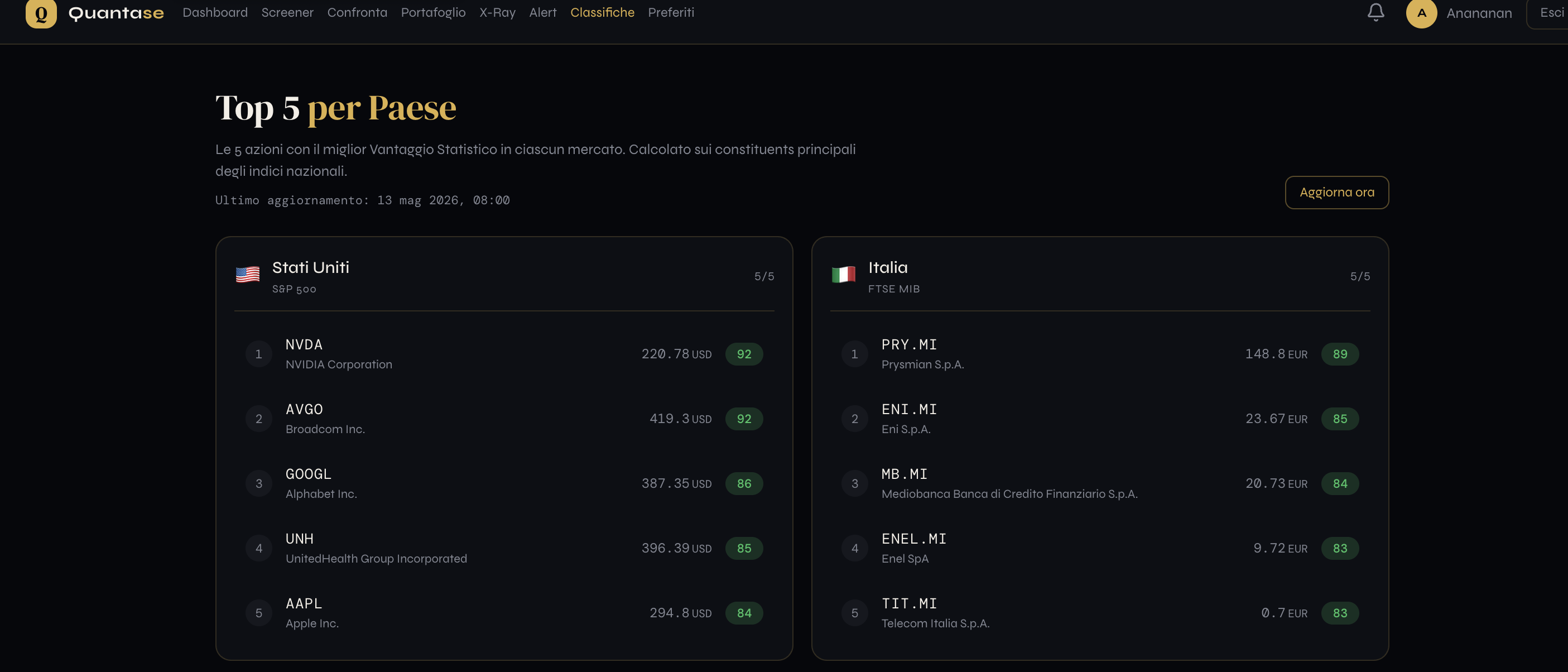Open the user avatar A

(x=1421, y=13)
